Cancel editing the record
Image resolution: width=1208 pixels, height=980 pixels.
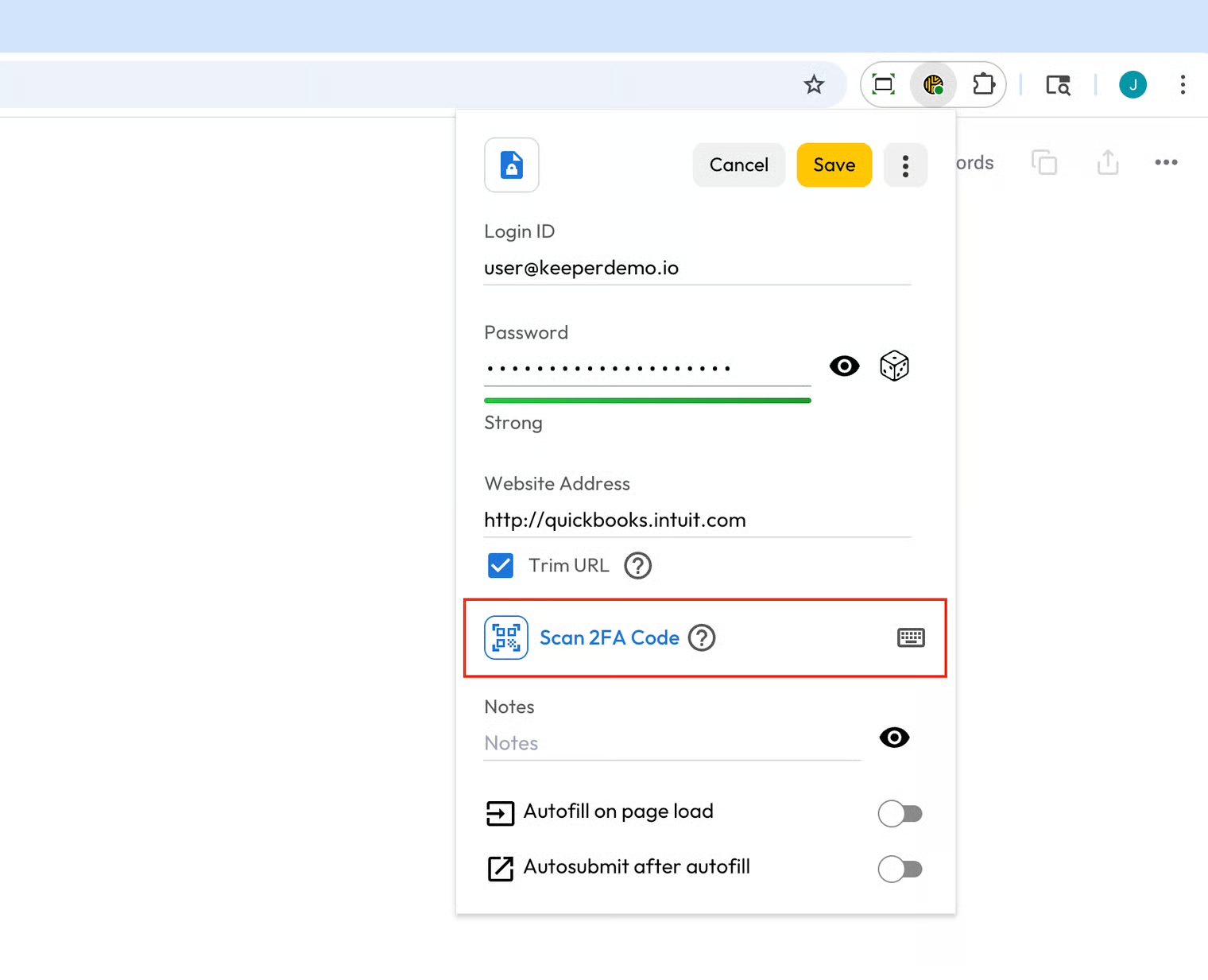click(x=738, y=165)
